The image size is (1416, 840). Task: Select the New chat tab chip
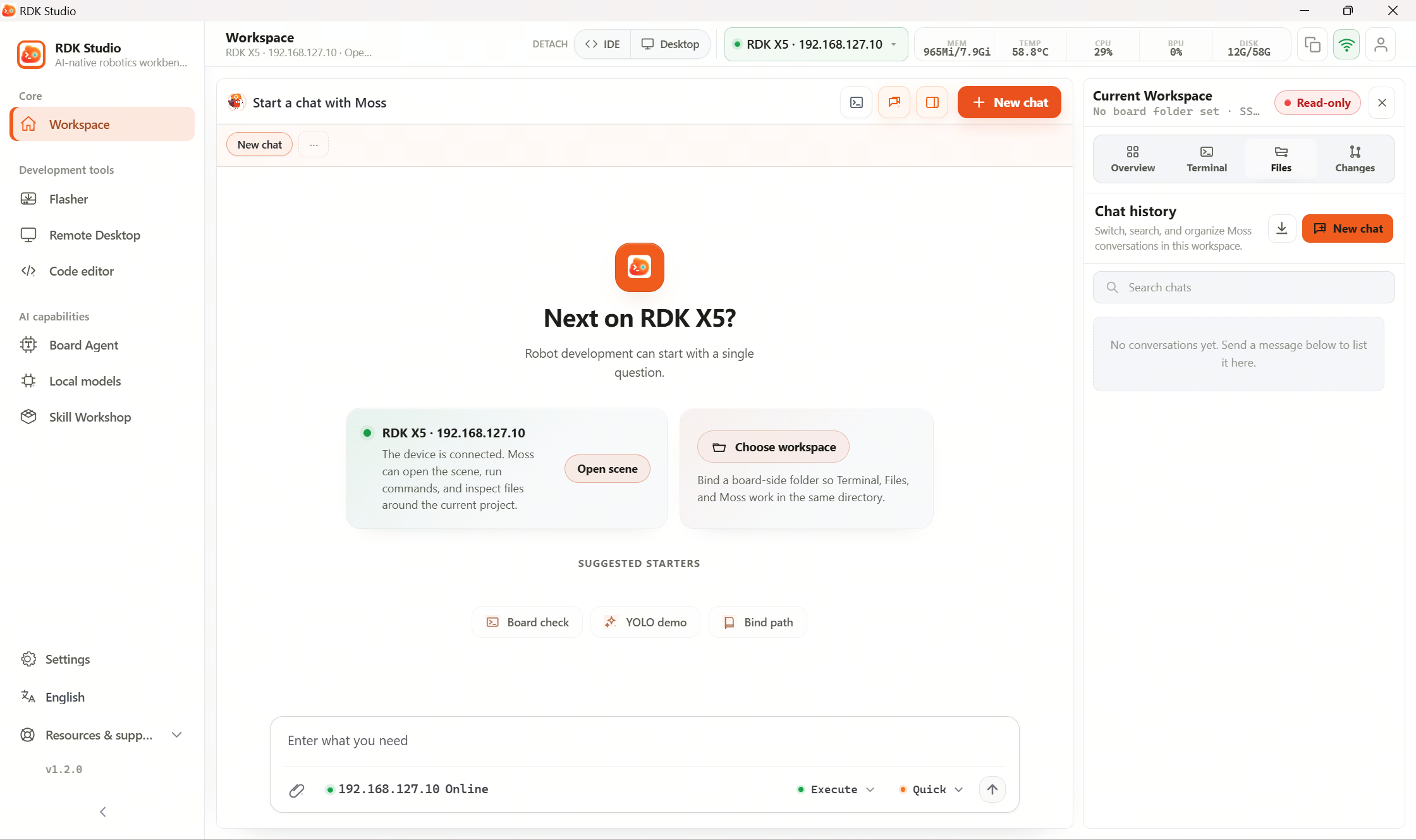(260, 145)
